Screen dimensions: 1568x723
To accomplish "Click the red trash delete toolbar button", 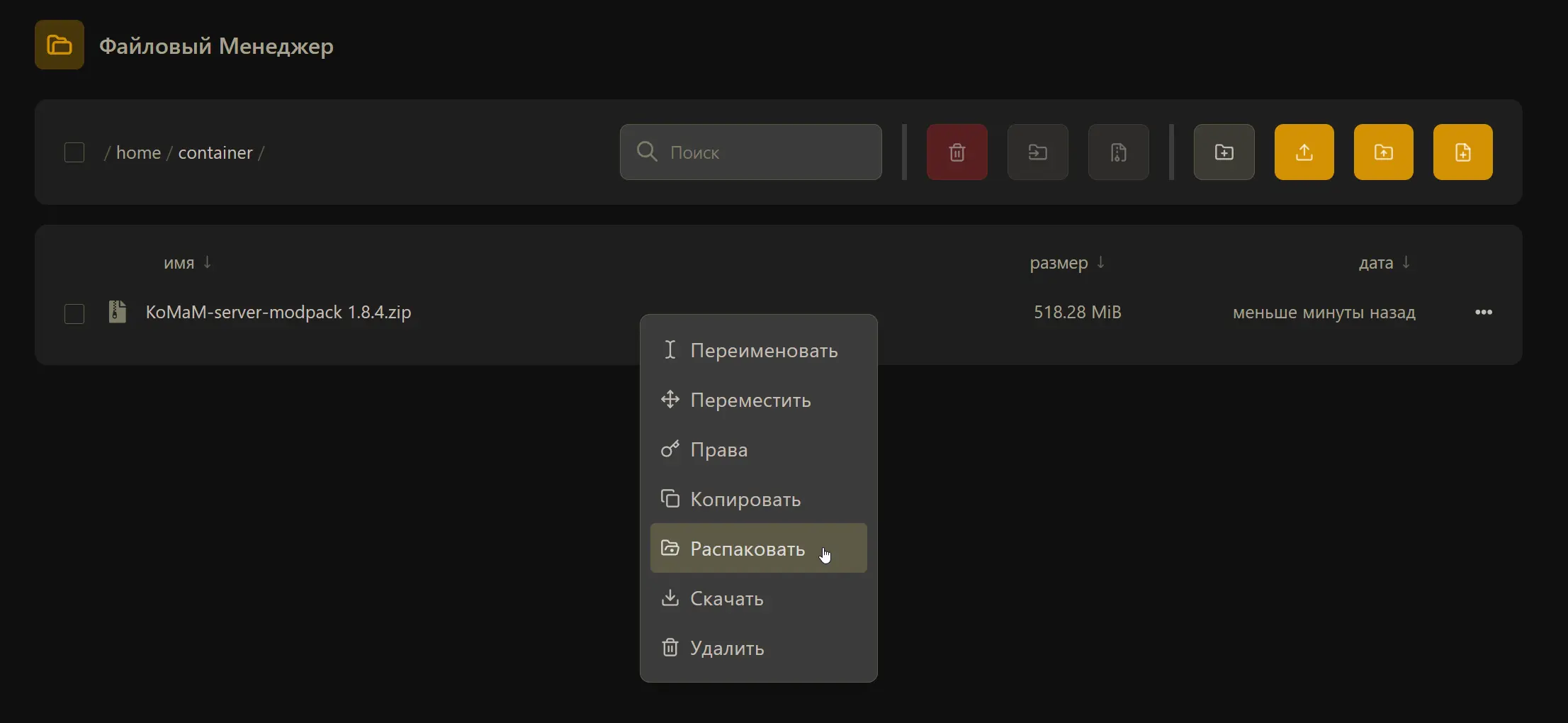I will [957, 152].
